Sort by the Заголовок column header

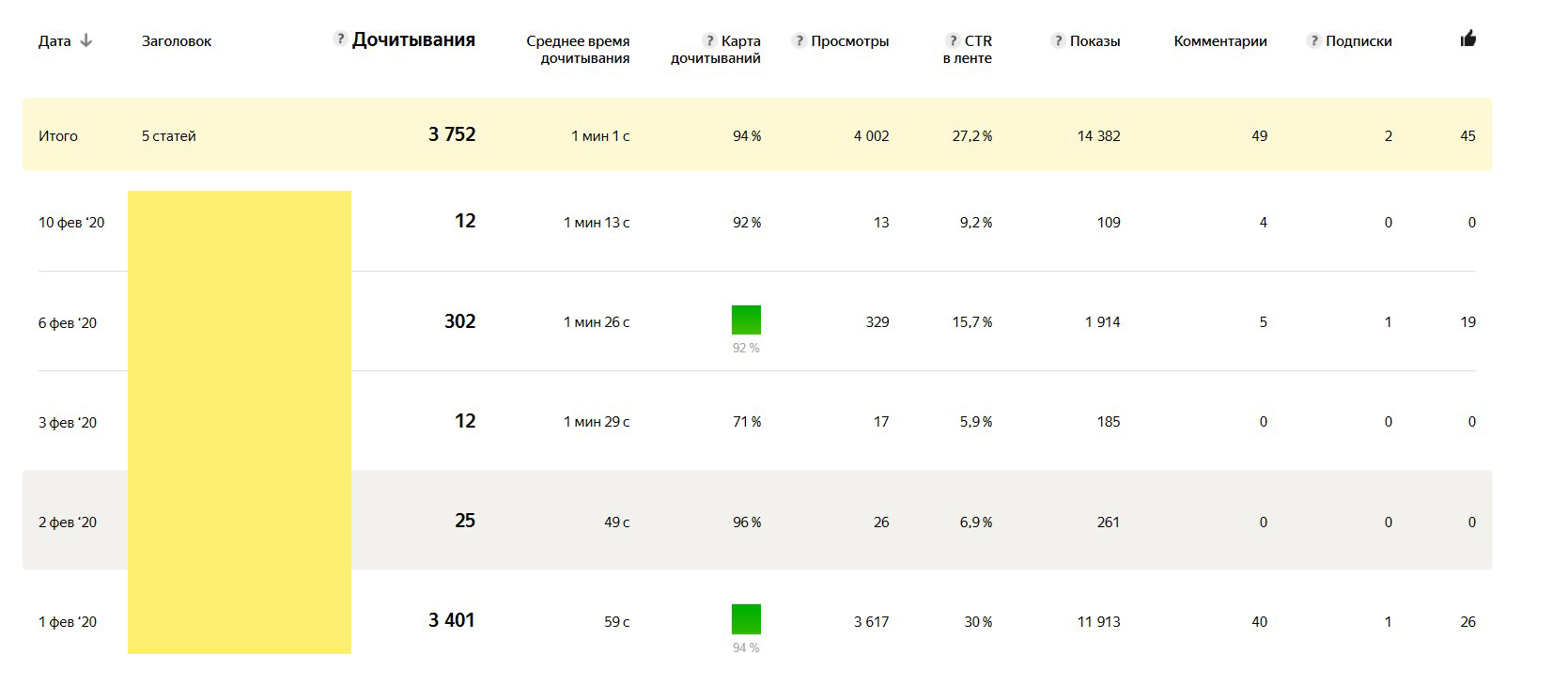177,41
